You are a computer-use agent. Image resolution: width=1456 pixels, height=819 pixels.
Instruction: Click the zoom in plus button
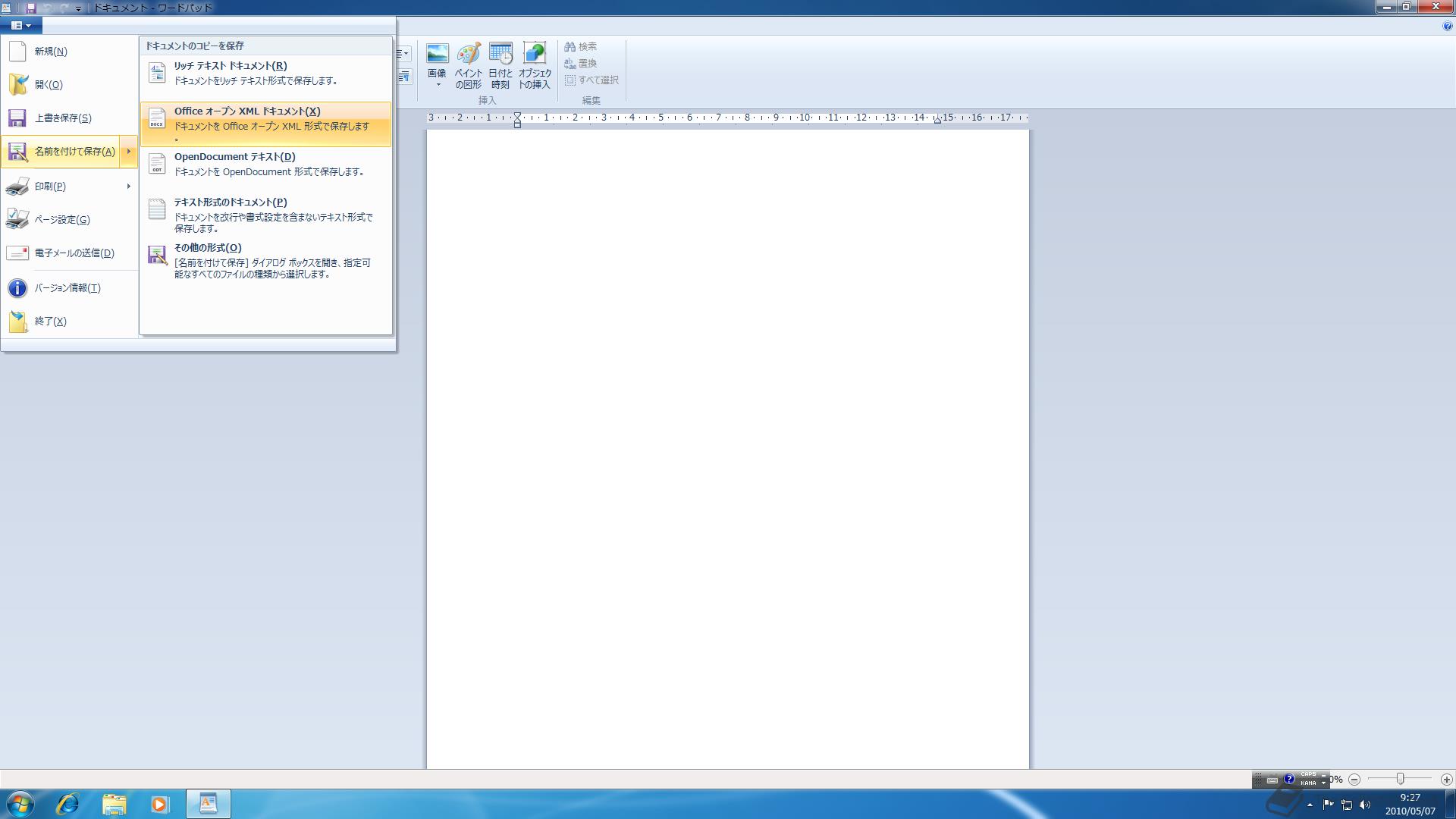[1446, 780]
